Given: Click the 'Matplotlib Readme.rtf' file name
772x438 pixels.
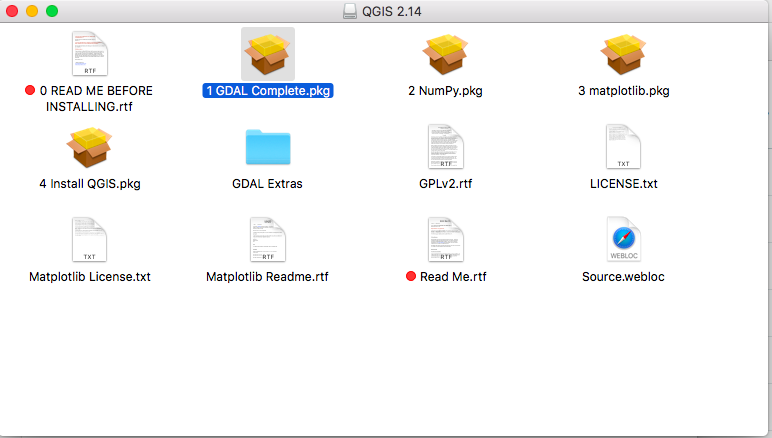Looking at the screenshot, I should pyautogui.click(x=267, y=277).
